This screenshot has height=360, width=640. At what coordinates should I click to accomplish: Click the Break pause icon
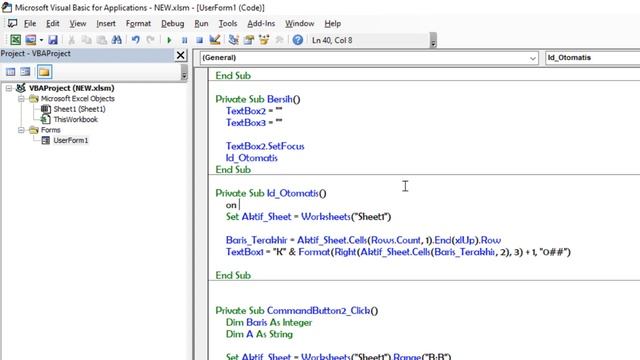pyautogui.click(x=184, y=40)
